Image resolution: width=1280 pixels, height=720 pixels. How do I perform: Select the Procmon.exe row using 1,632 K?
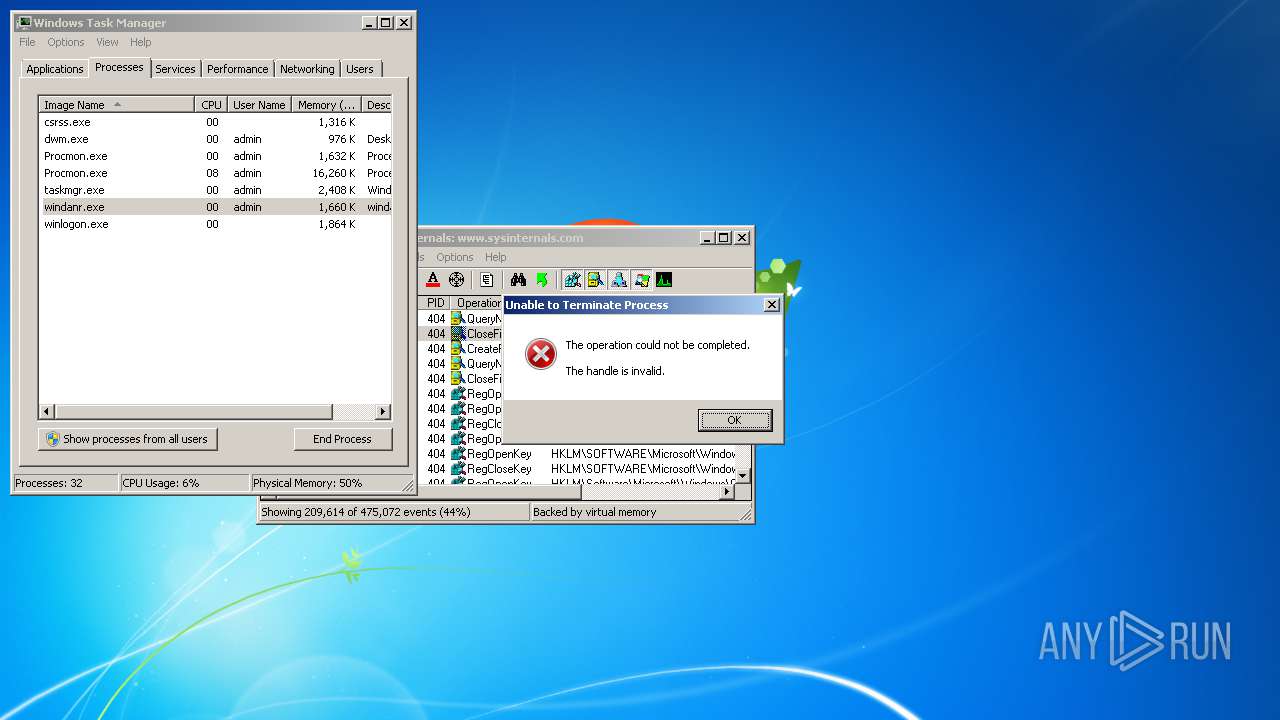(215, 156)
